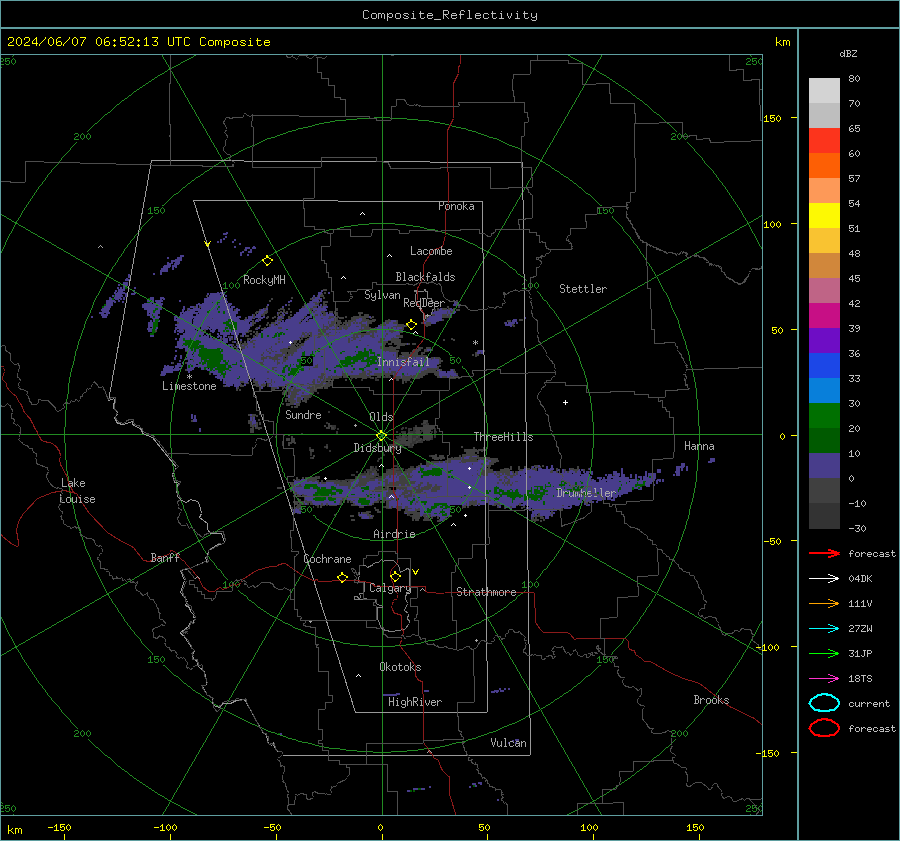Click the Ponoka town label
This screenshot has width=900, height=841.
(456, 206)
